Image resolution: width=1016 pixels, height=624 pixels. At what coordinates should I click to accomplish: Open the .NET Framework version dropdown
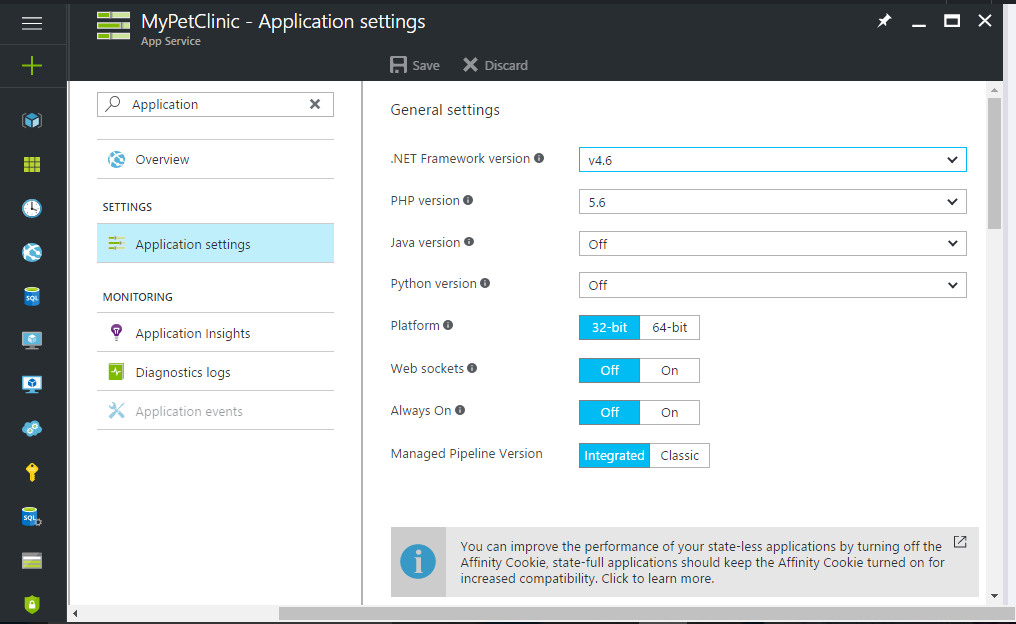tap(772, 159)
